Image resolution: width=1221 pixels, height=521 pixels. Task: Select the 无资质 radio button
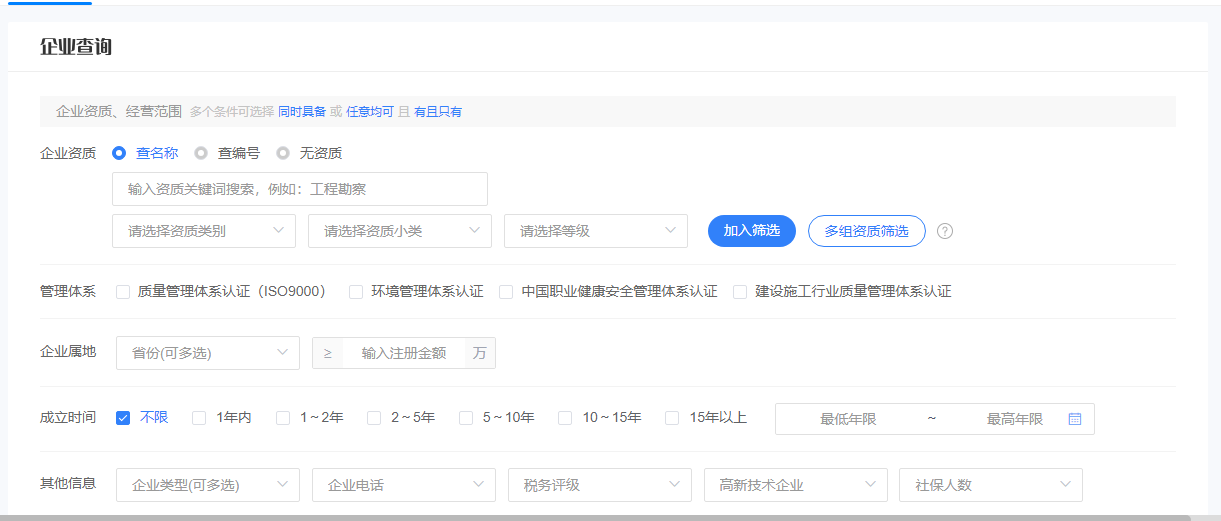click(x=283, y=153)
